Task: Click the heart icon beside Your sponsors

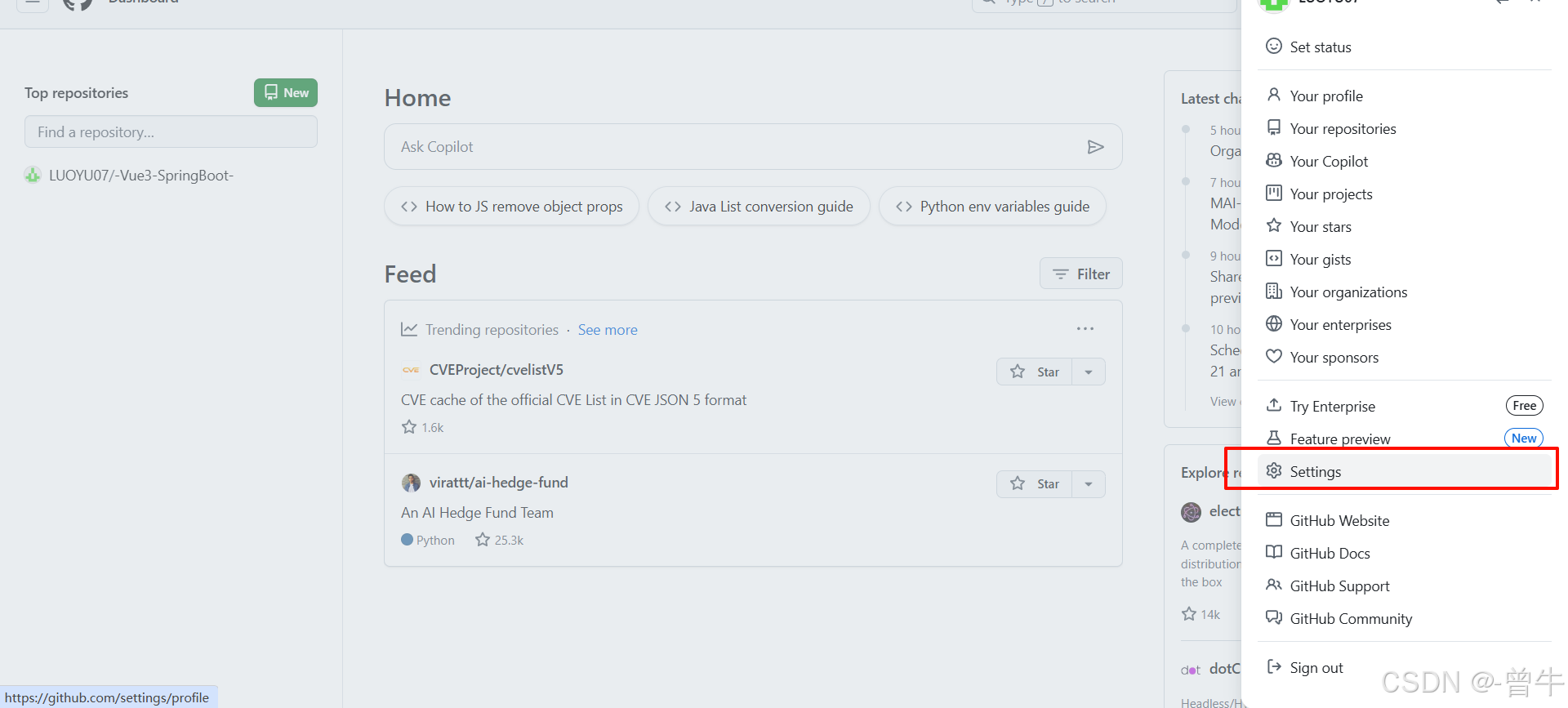Action: [1273, 356]
